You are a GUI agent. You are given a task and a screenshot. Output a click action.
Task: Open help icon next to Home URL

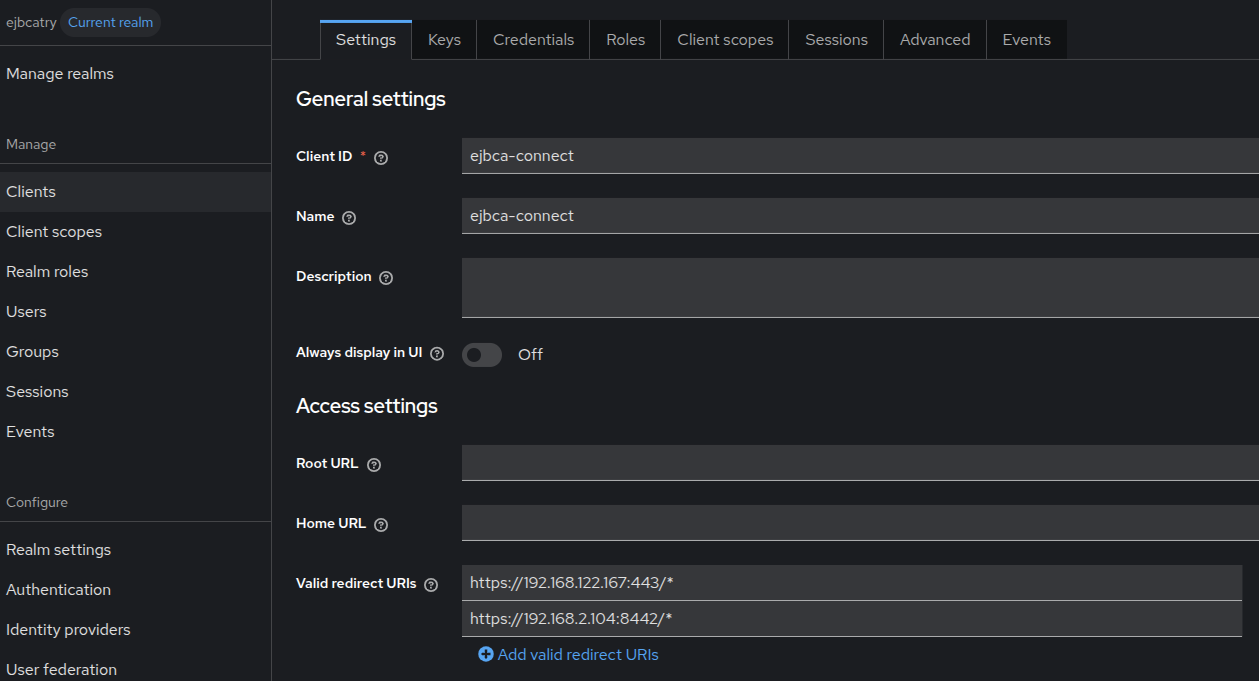click(x=381, y=524)
